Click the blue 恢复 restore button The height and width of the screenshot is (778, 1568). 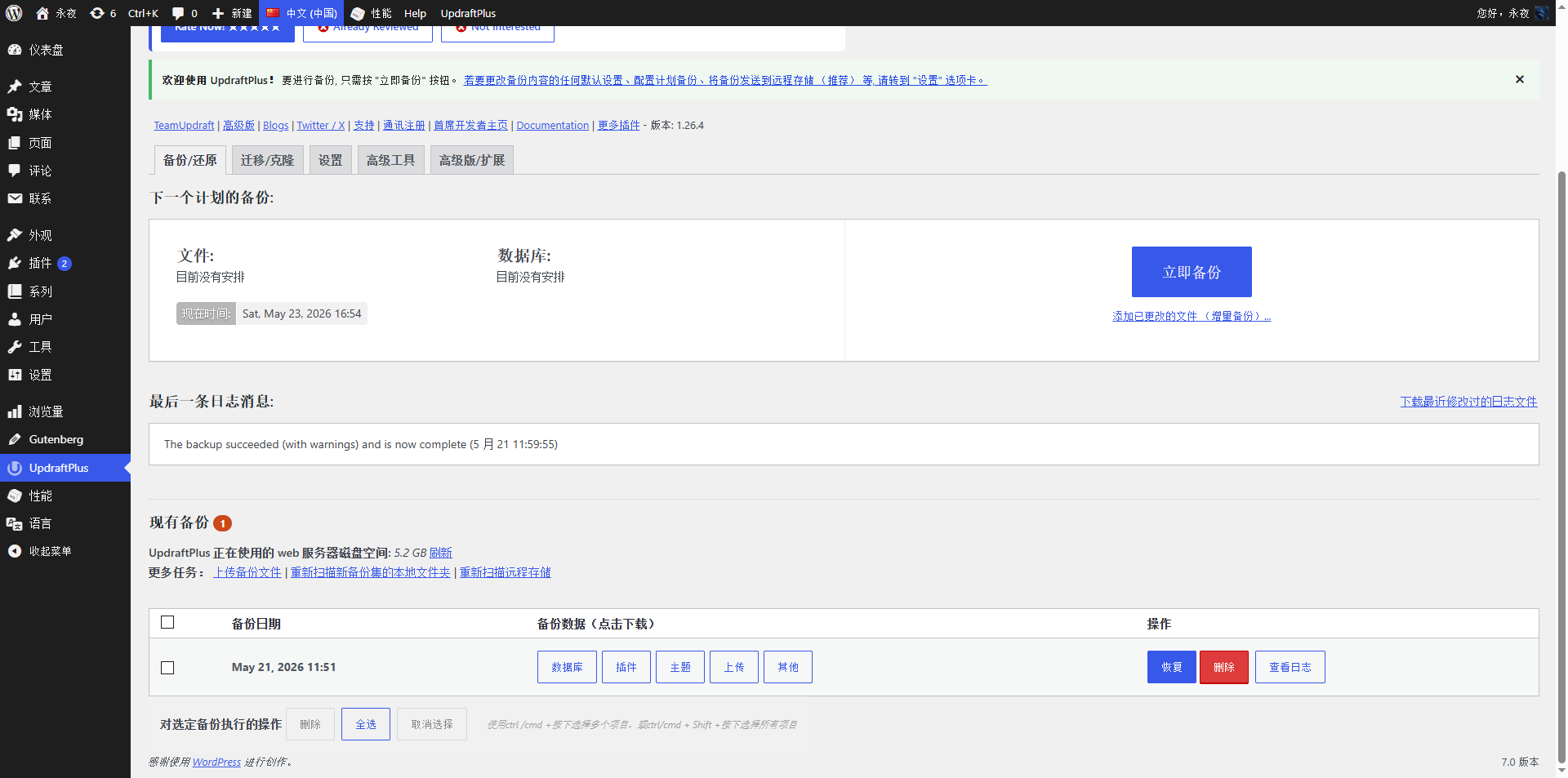1172,667
